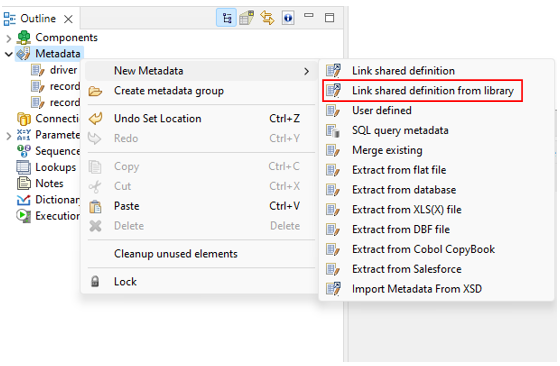This screenshot has width=560, height=366.
Task: Select Extract from DBF file
Action: tap(436, 230)
